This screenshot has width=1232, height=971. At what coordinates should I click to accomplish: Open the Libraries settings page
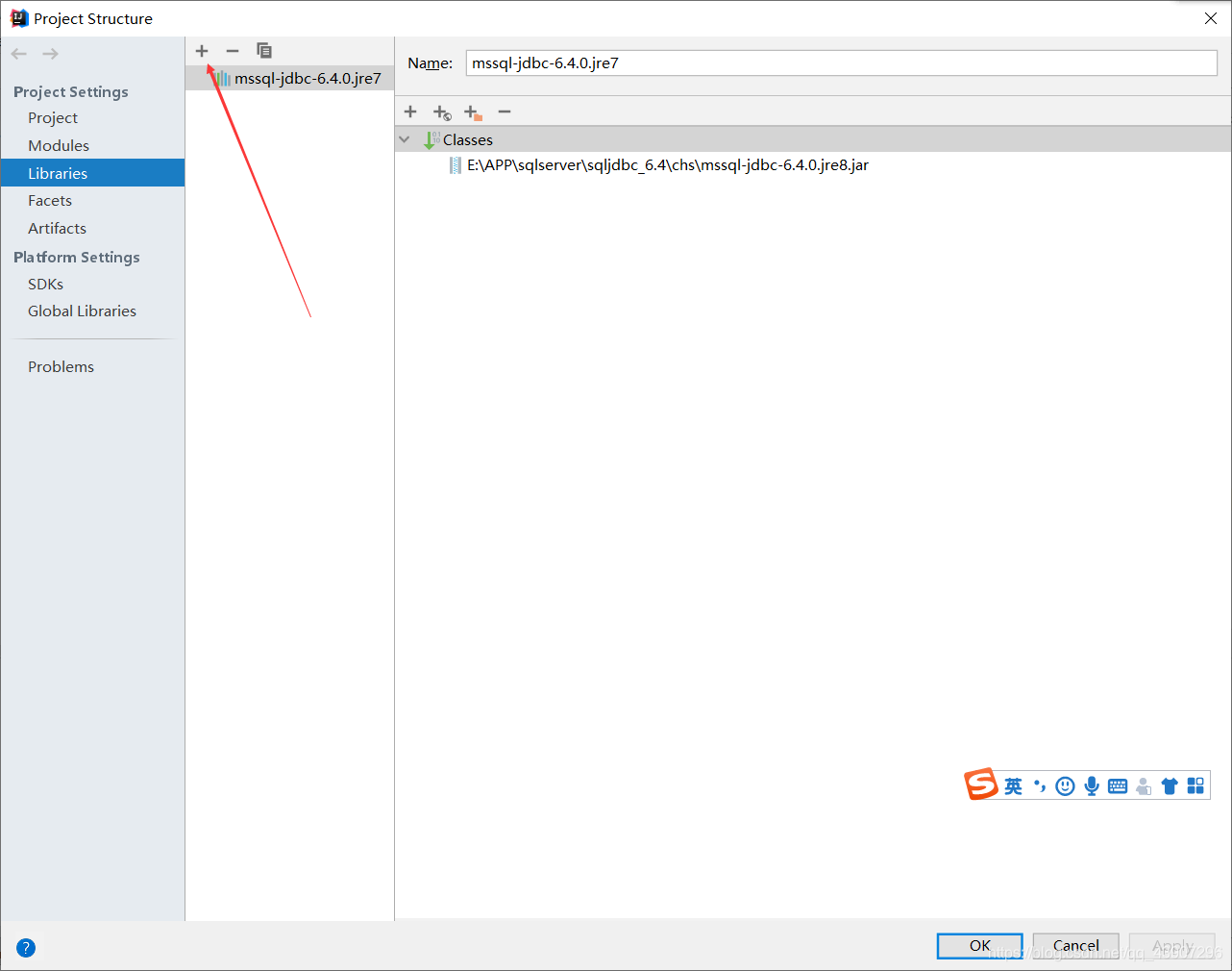click(x=92, y=173)
